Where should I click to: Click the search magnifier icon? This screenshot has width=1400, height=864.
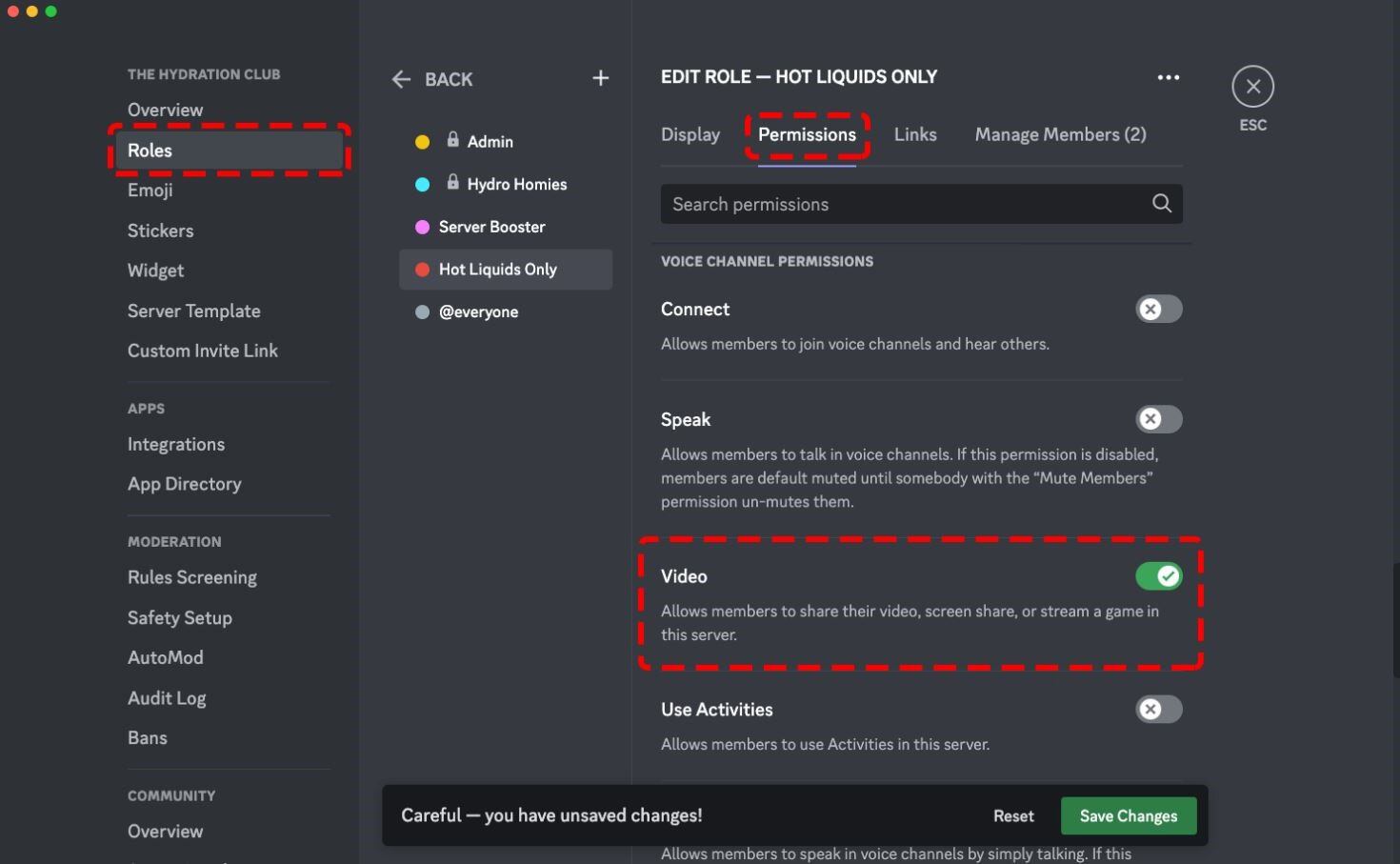point(1161,204)
